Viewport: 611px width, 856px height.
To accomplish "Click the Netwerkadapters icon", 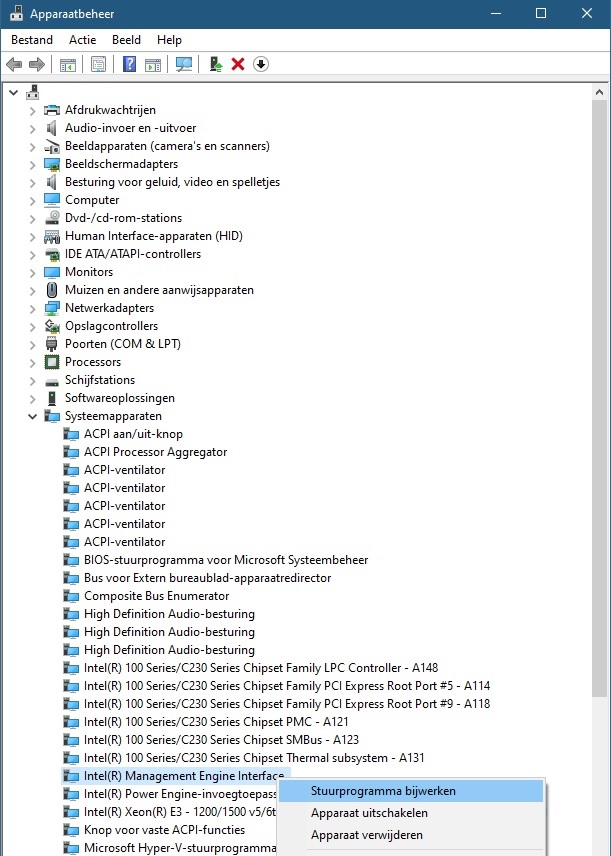I will pos(52,308).
